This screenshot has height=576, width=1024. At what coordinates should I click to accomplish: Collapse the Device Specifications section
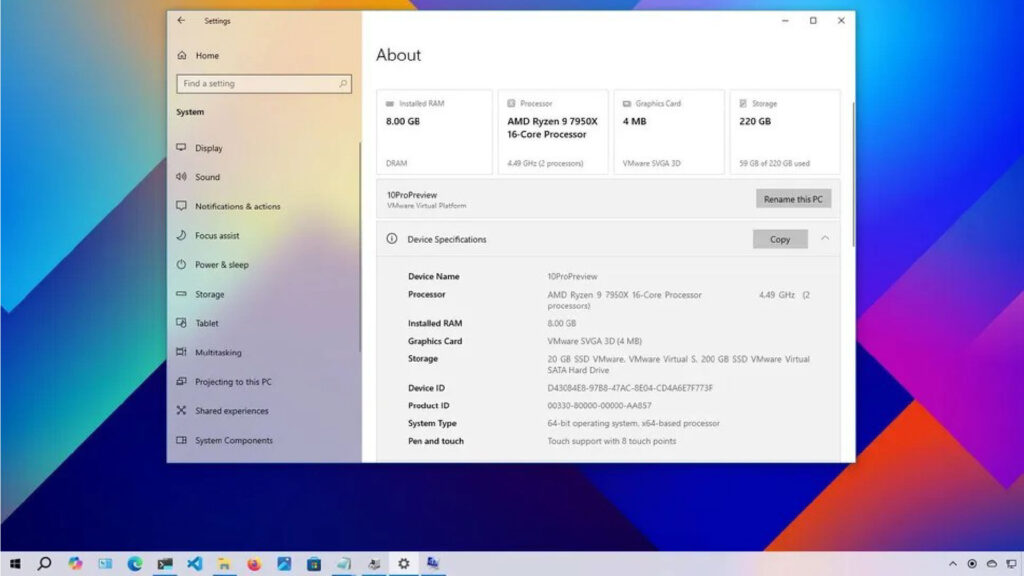coord(825,239)
